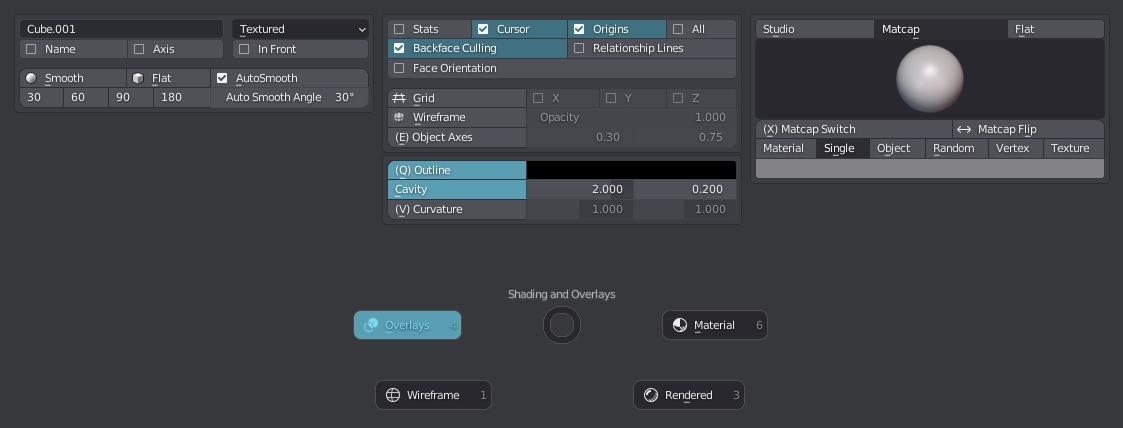Click the Wireframe overlay globe icon
Screen dimensions: 1123x428
pos(400,117)
